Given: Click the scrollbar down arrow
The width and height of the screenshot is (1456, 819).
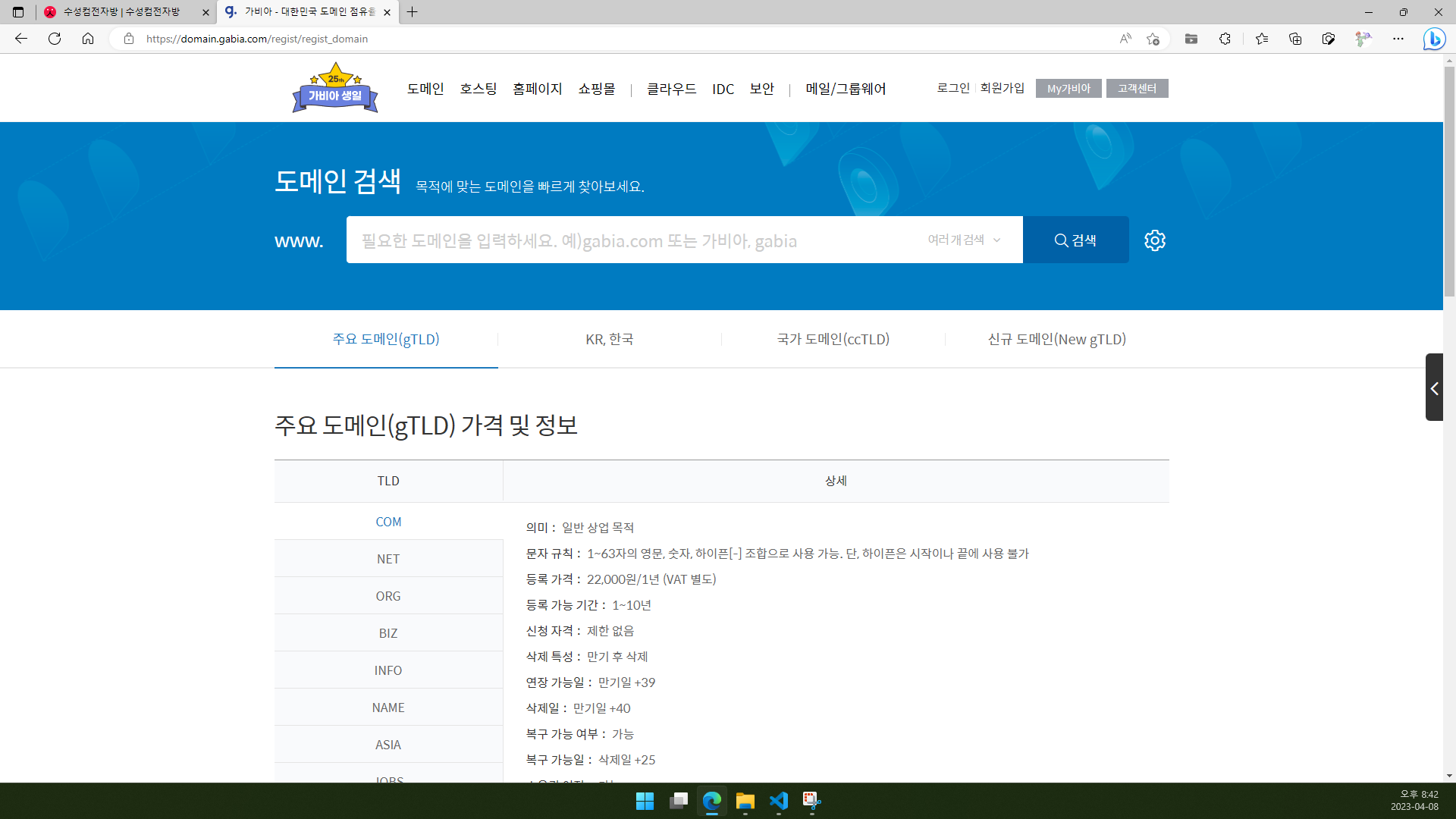Looking at the screenshot, I should pos(1449,776).
